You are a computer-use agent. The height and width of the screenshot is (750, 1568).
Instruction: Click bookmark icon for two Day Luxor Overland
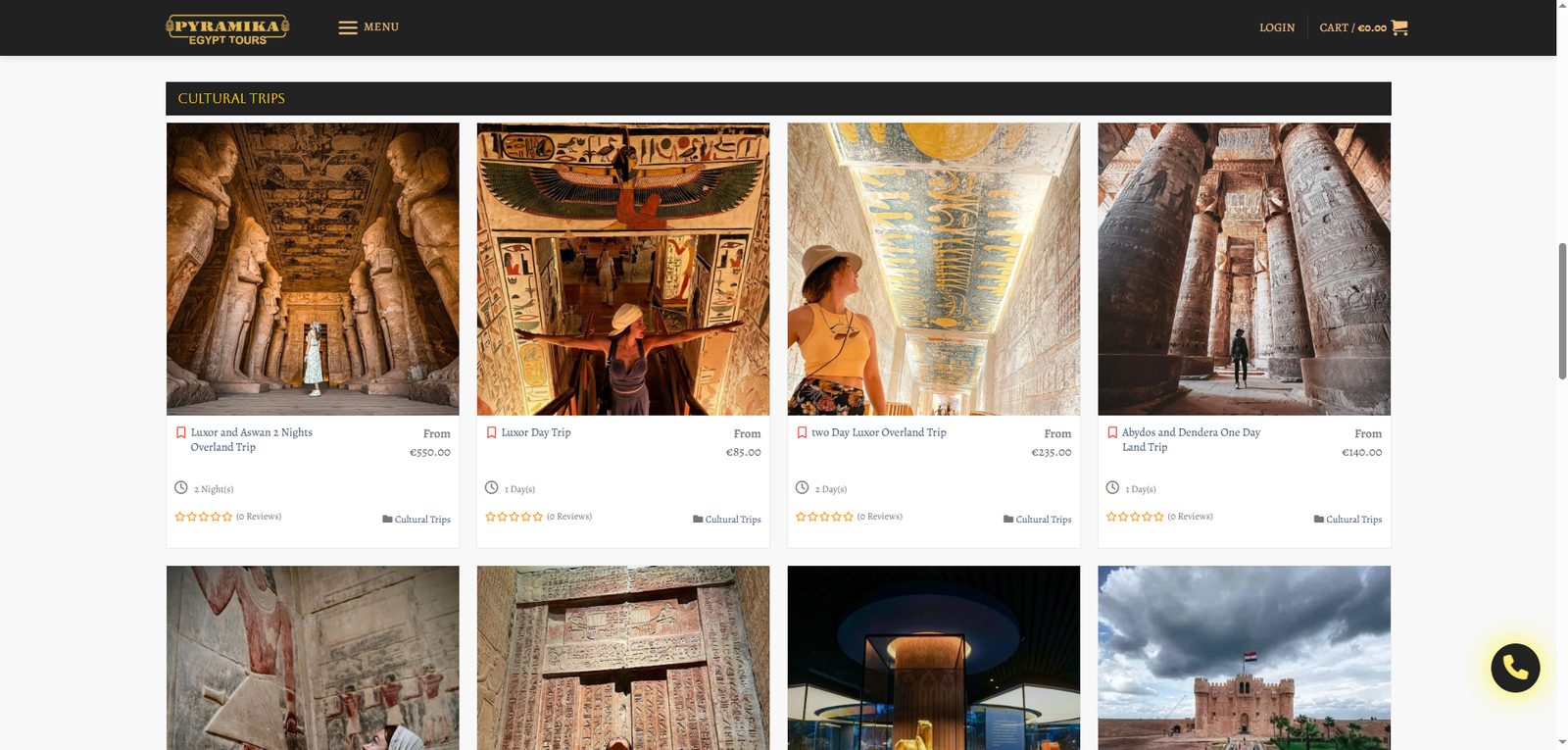coord(802,432)
